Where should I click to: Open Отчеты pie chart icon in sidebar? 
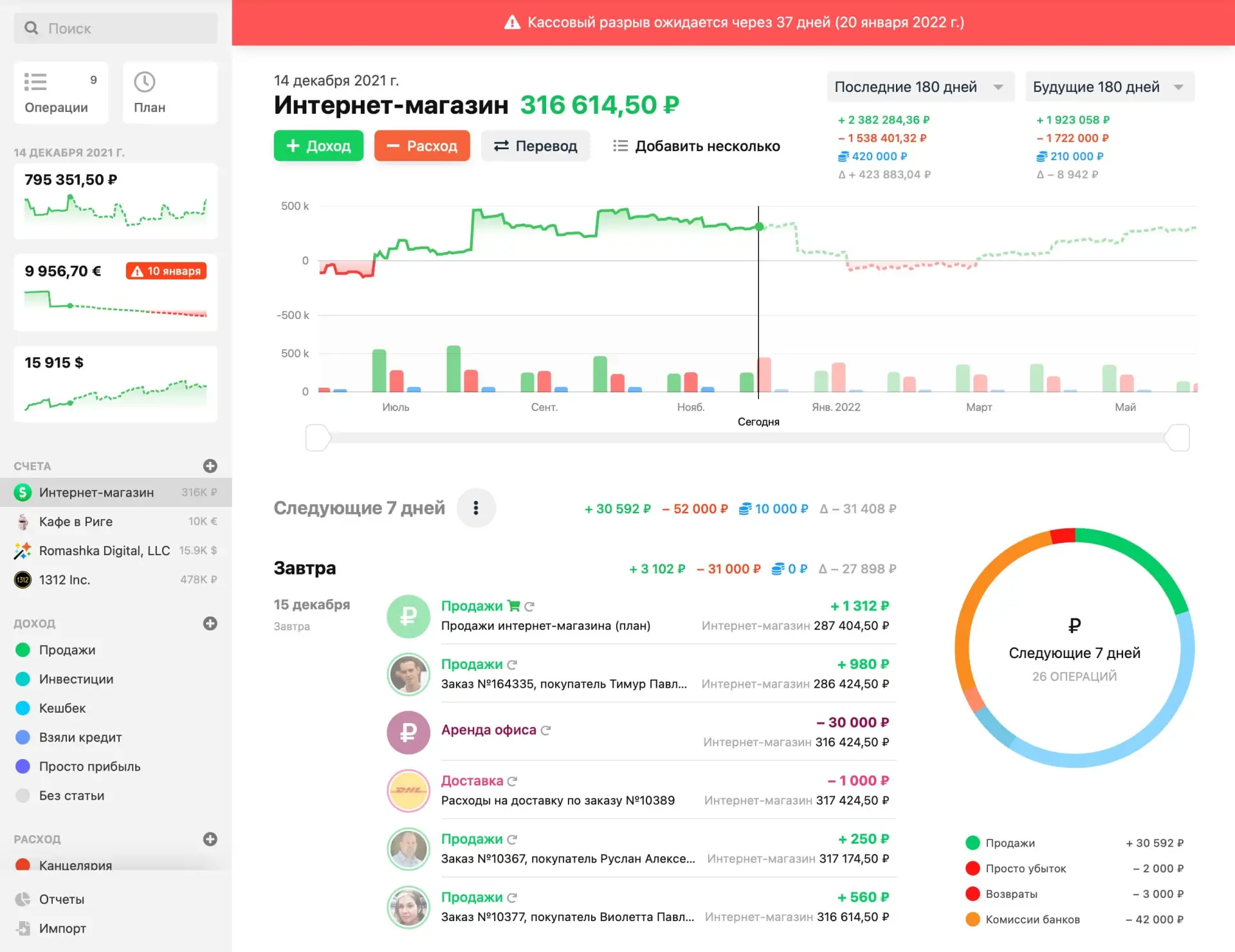point(23,899)
